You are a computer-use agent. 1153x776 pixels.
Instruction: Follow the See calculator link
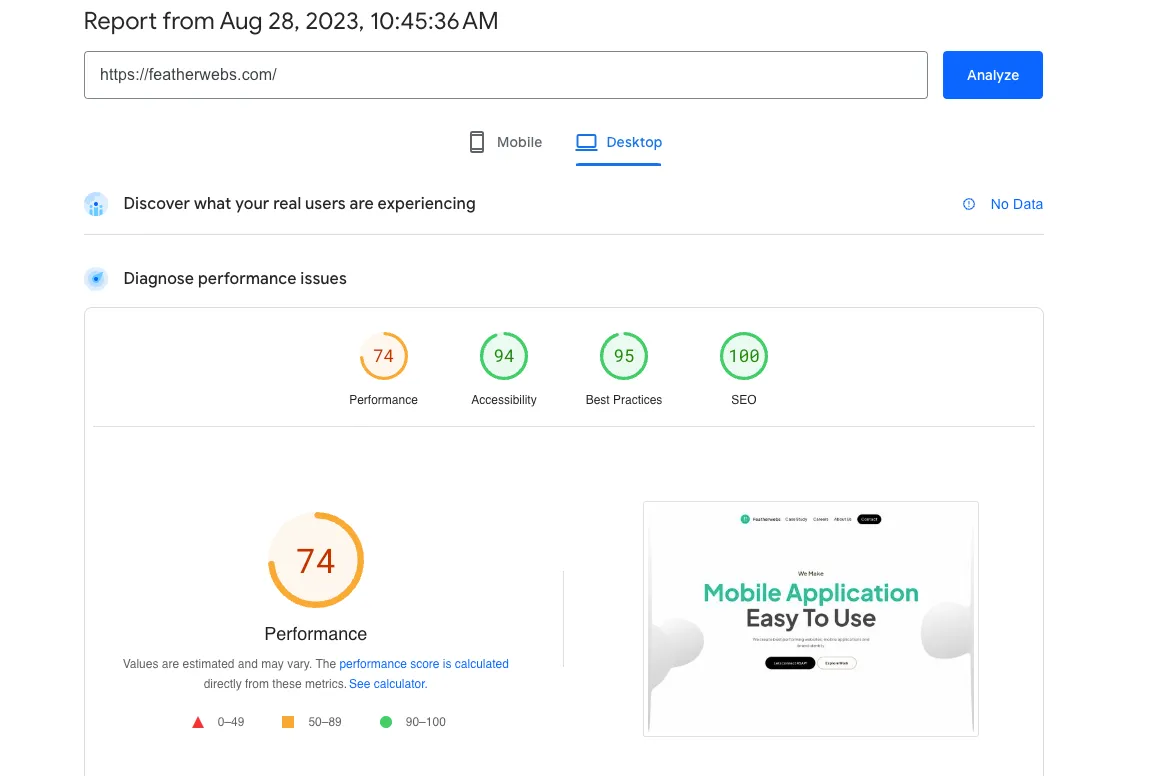(387, 683)
